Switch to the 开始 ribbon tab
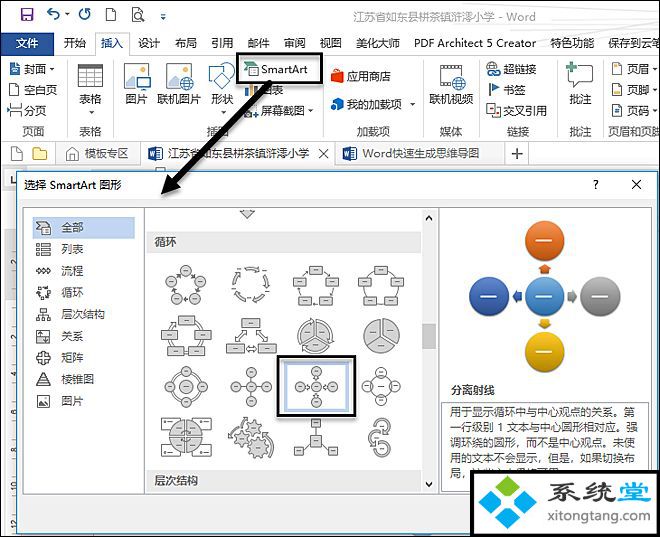The image size is (660, 537). [75, 43]
